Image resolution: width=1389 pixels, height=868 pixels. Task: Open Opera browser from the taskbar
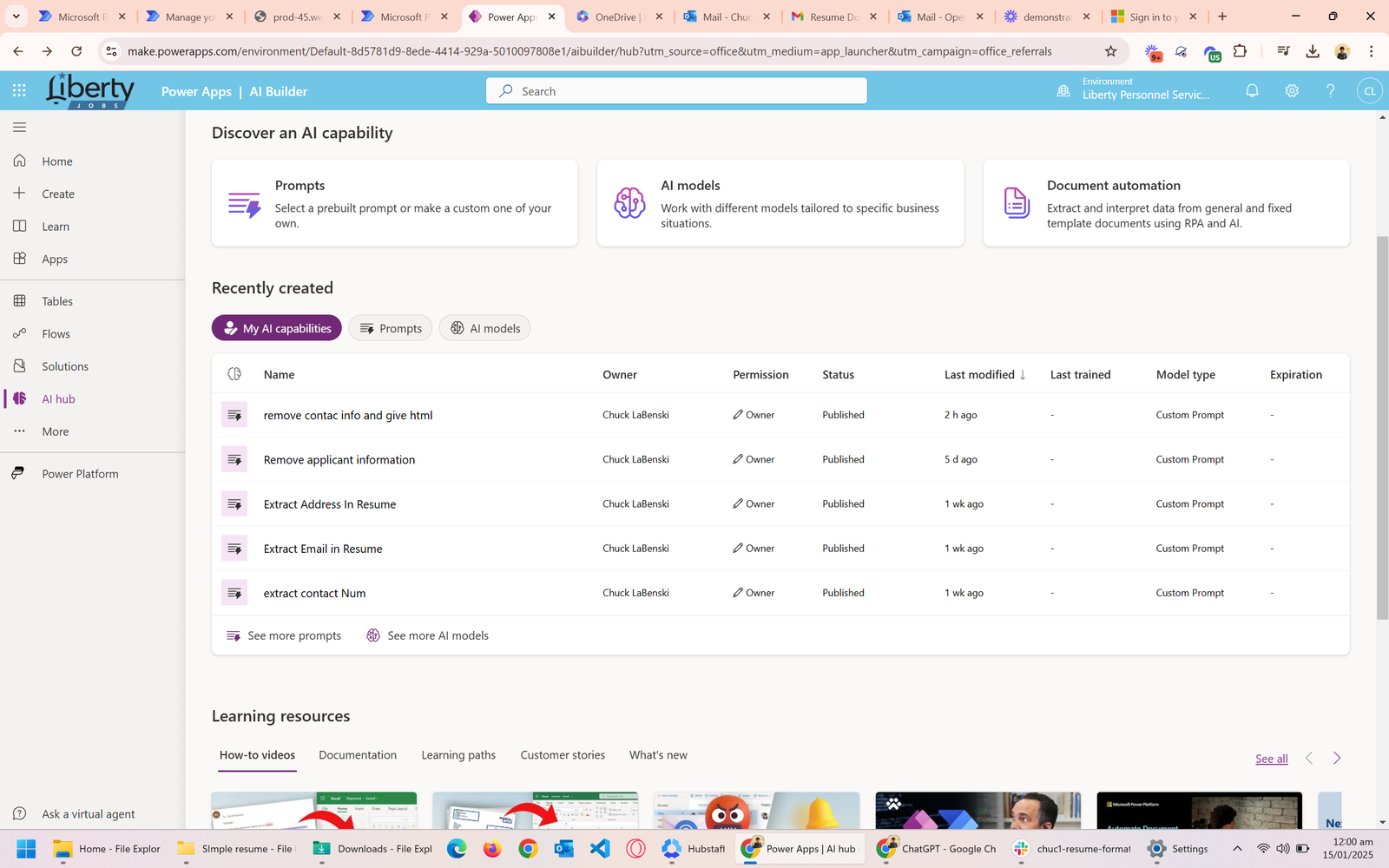pos(635,848)
